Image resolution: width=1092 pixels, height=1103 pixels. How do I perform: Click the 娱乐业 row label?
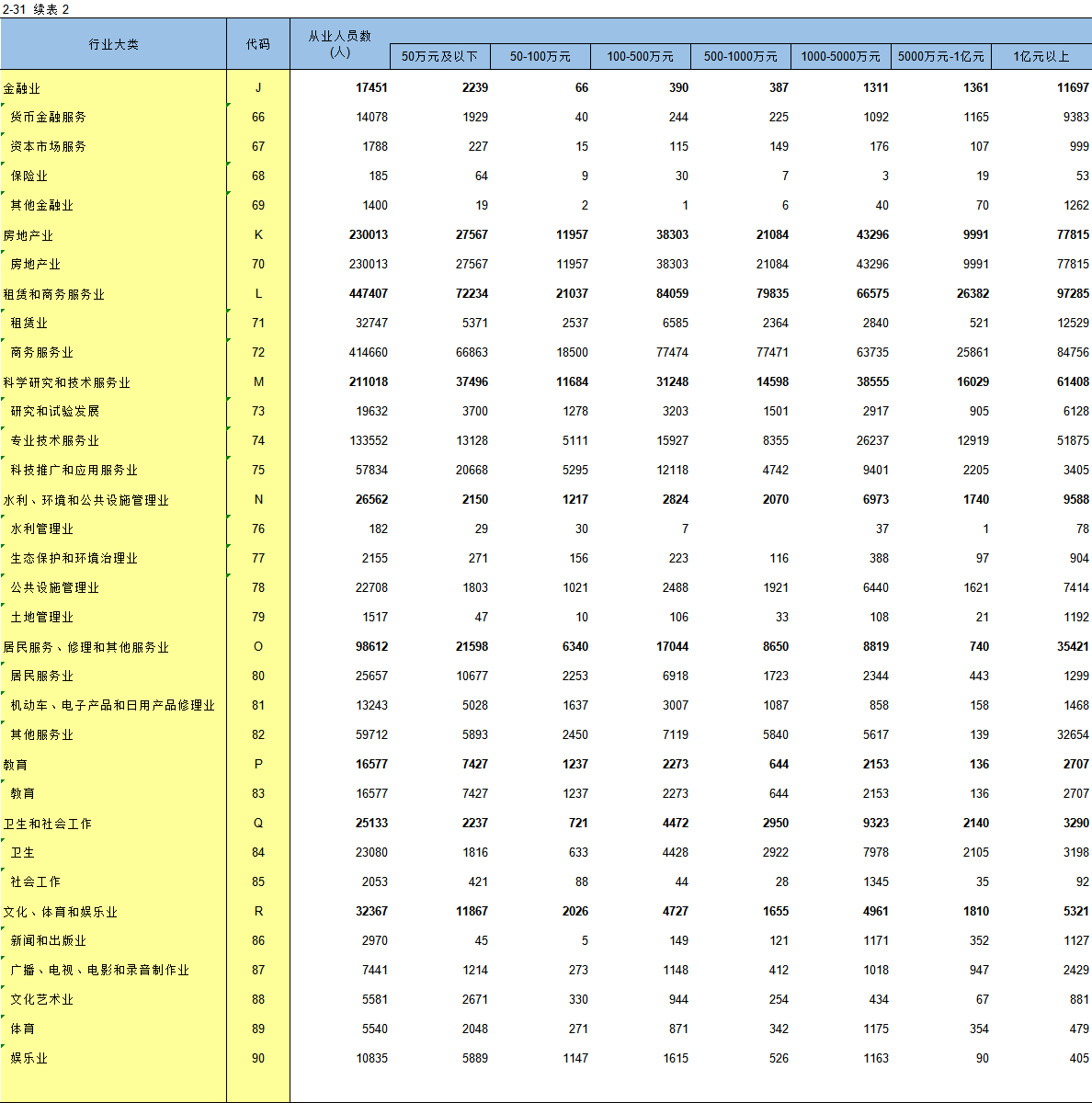tap(28, 1059)
